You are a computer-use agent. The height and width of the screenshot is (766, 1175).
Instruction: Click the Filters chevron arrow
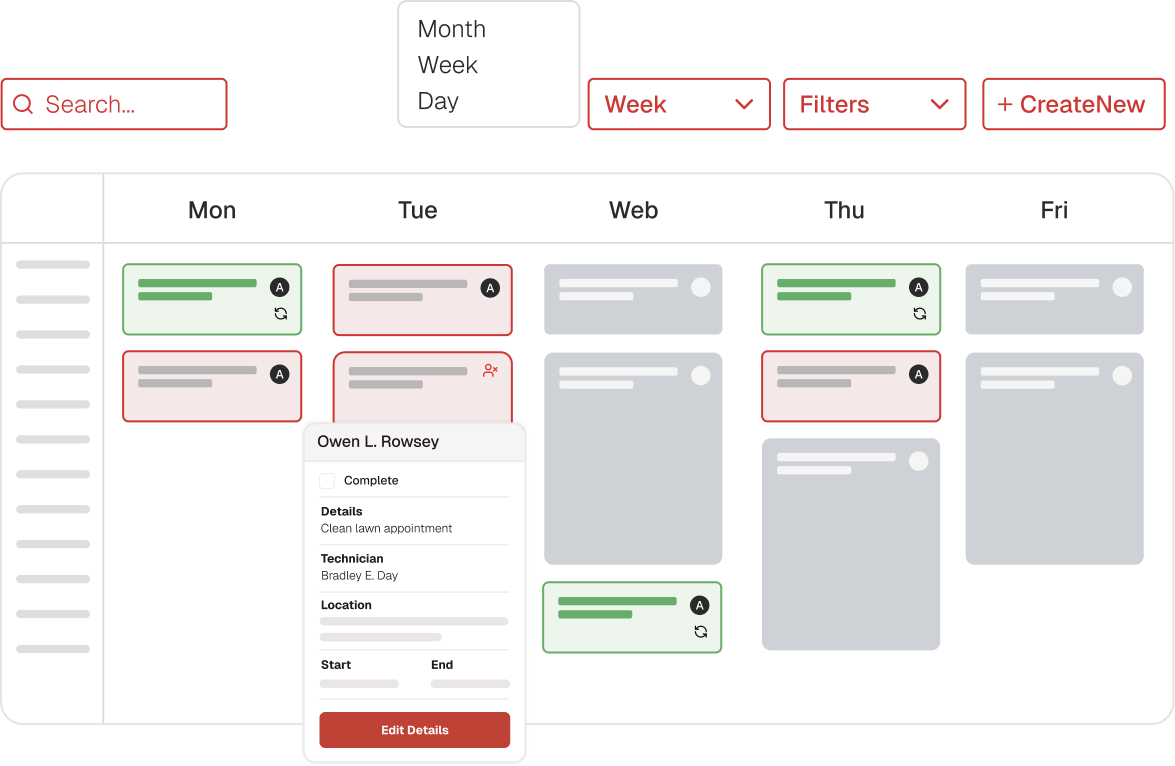click(939, 105)
